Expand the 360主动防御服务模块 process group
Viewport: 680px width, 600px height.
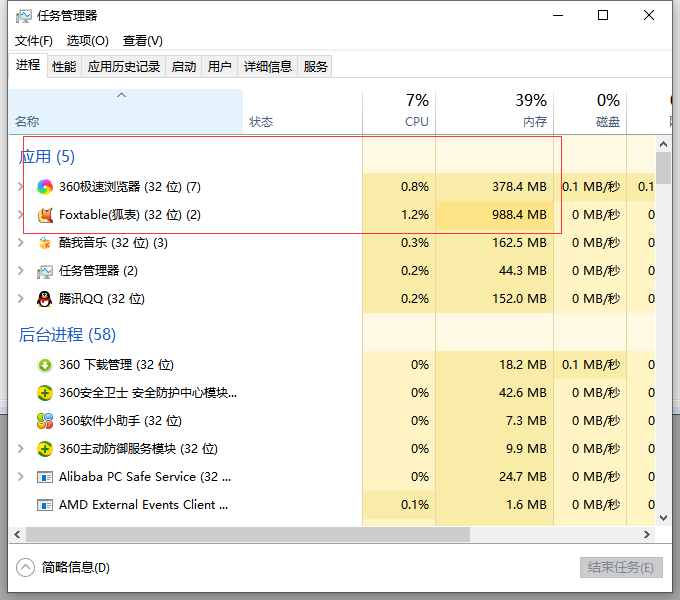[x=20, y=449]
